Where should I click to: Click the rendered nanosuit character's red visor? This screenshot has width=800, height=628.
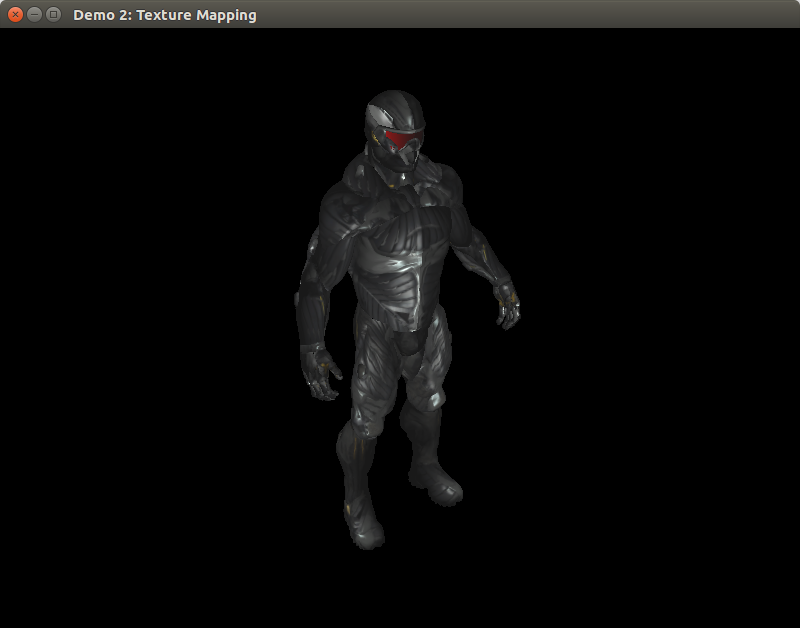(x=403, y=138)
